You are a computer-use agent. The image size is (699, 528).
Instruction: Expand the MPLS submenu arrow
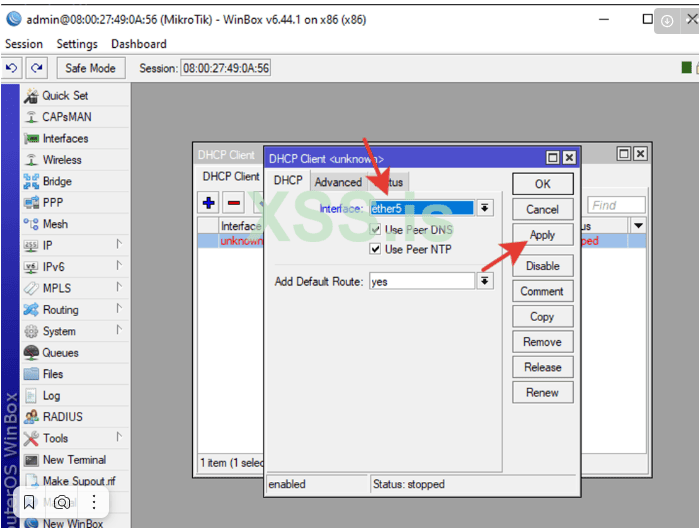point(119,287)
